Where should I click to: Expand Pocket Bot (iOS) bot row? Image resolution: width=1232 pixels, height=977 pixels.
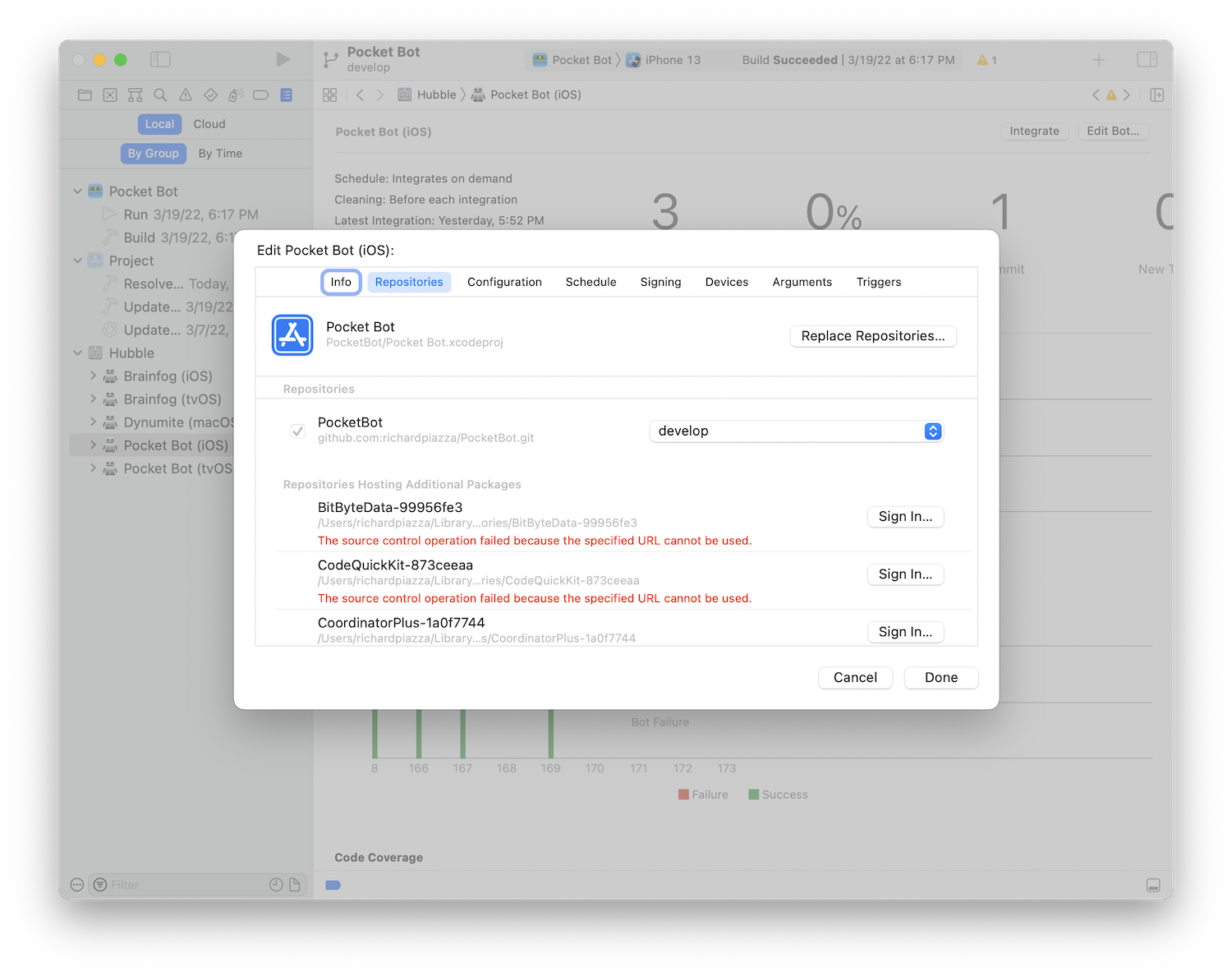point(93,445)
